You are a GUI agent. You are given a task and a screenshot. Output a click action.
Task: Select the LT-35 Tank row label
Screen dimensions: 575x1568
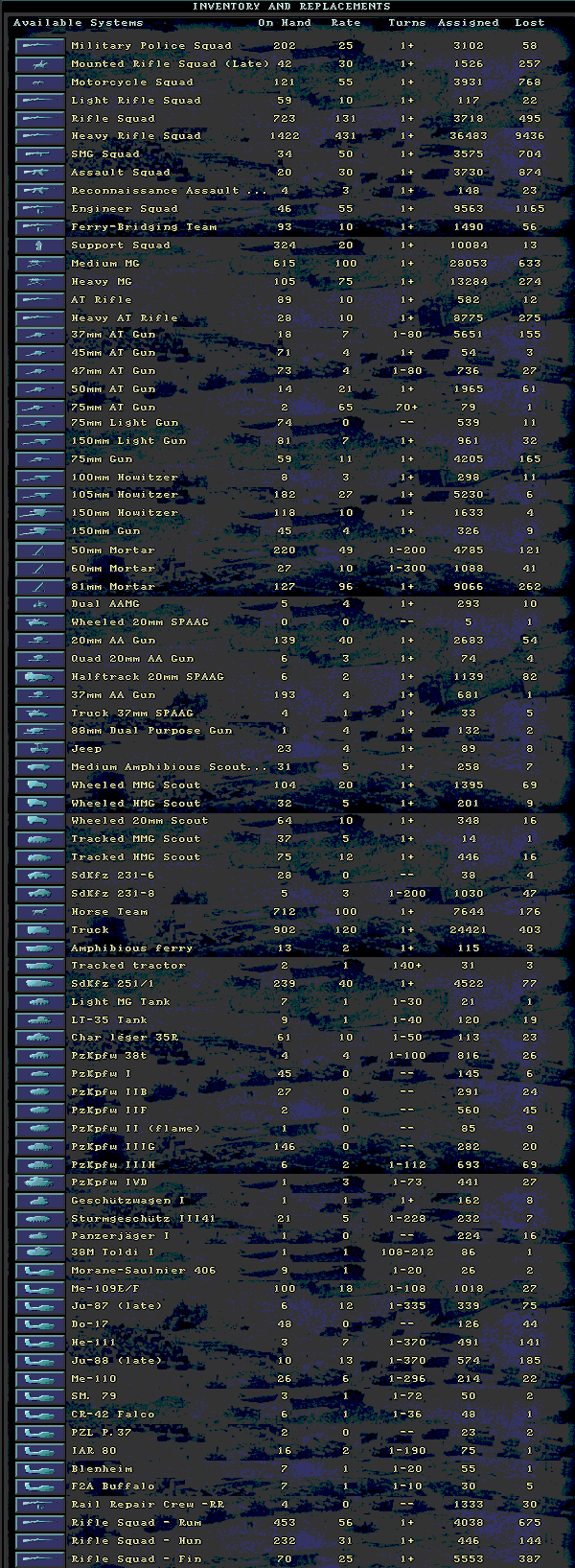[x=109, y=1020]
